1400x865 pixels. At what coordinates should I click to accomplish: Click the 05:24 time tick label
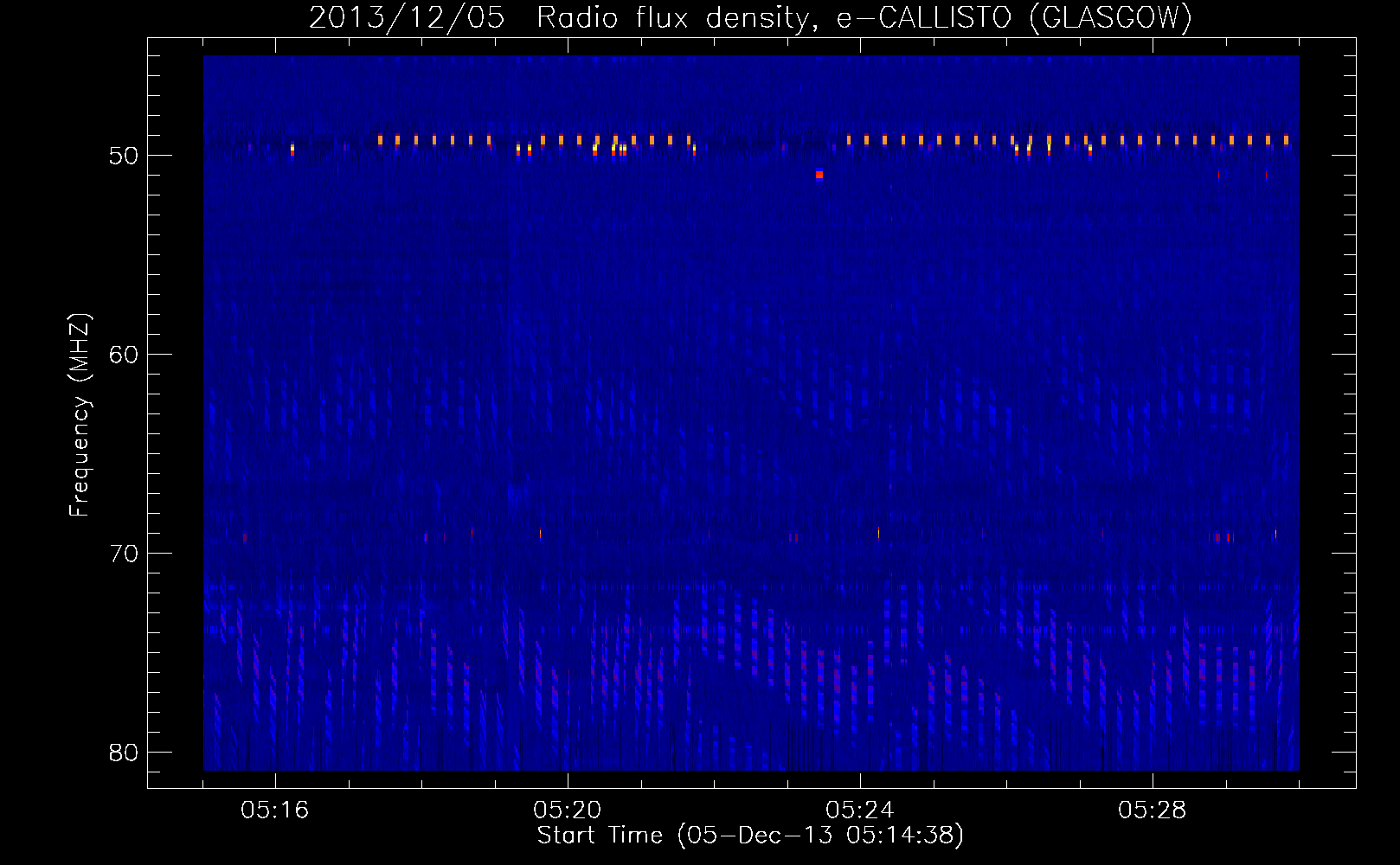859,811
